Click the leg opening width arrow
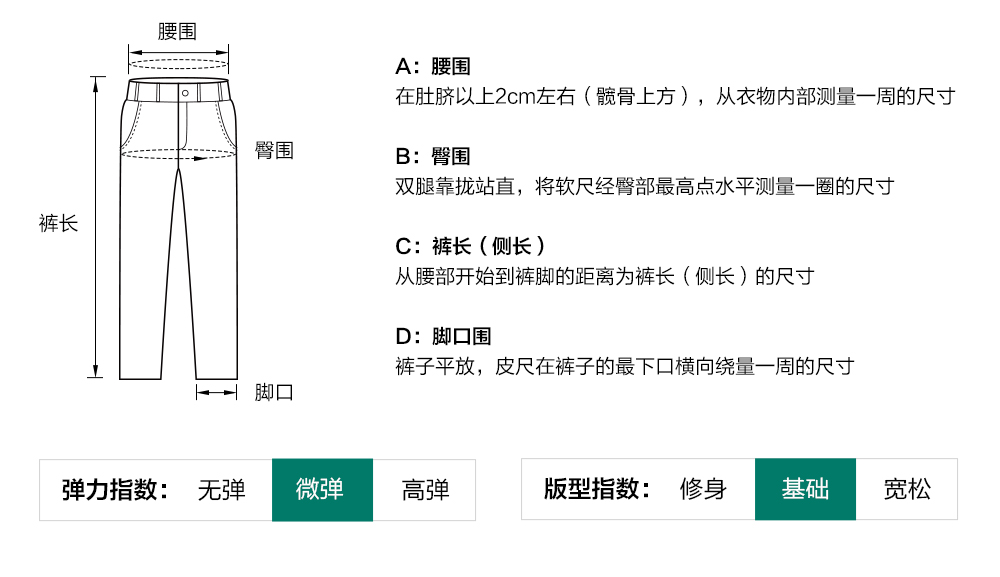This screenshot has height=577, width=1000. pos(217,392)
